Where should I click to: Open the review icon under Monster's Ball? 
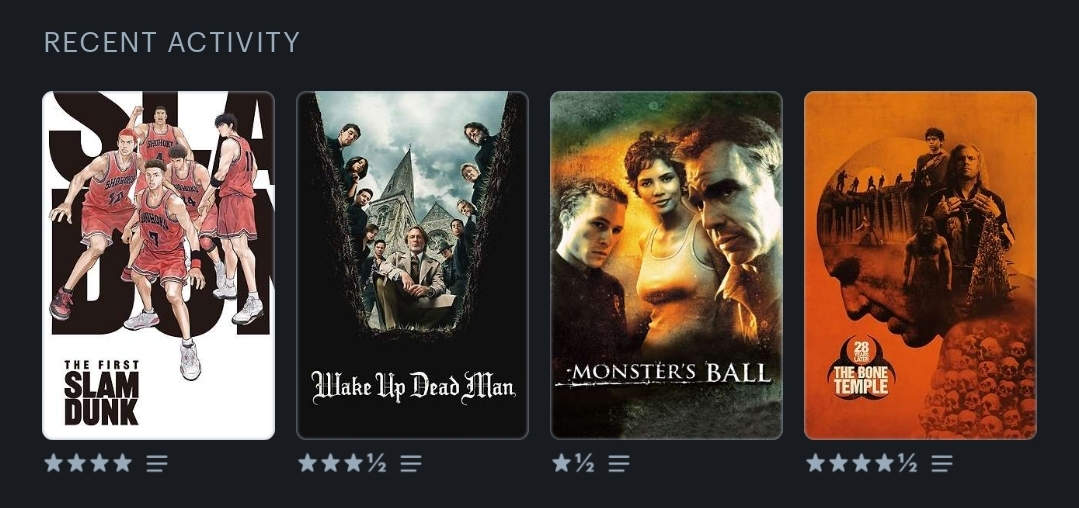(619, 463)
